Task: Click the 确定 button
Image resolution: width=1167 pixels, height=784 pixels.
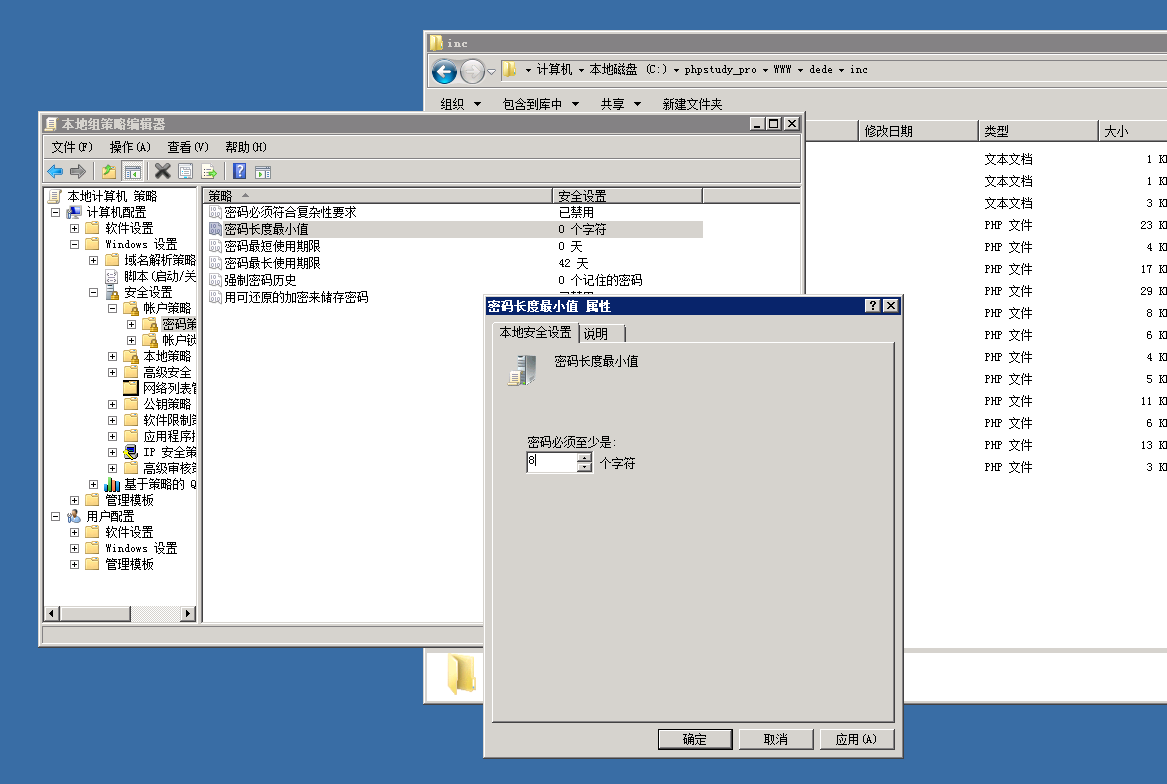Action: coord(695,739)
